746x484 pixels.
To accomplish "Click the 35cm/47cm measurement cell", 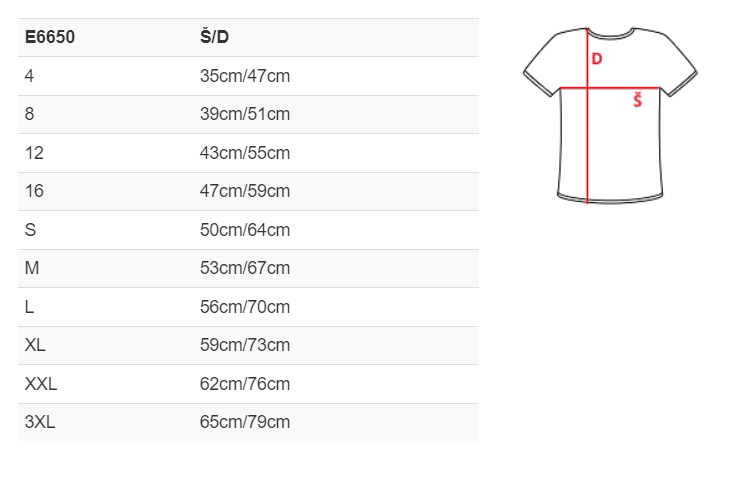I will click(x=245, y=76).
